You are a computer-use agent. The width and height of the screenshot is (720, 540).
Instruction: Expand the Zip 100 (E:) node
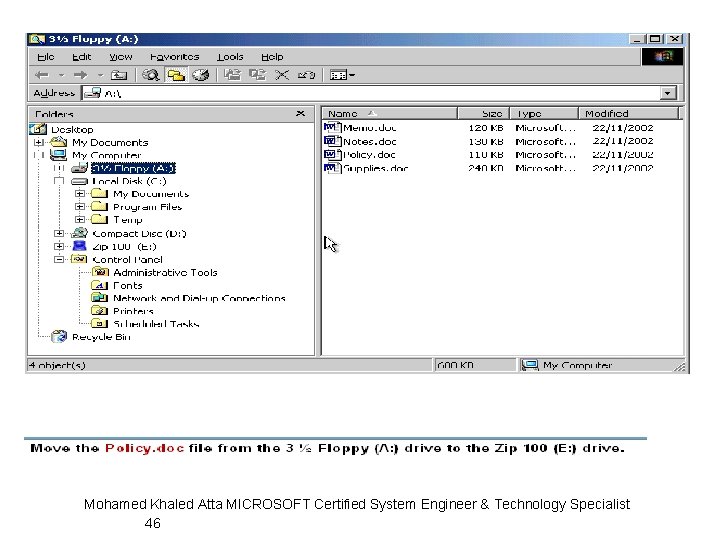(59, 246)
